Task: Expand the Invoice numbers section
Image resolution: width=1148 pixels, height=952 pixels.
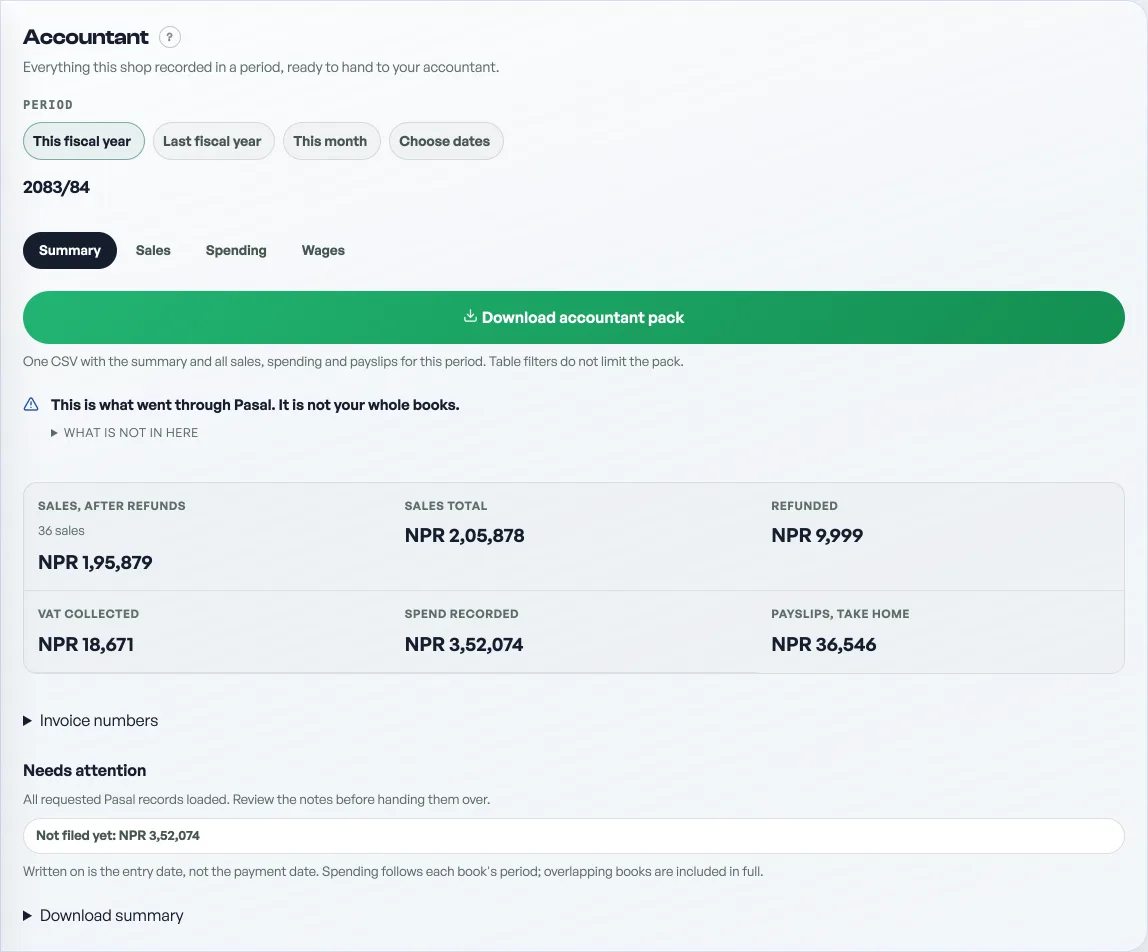Action: pyautogui.click(x=91, y=721)
